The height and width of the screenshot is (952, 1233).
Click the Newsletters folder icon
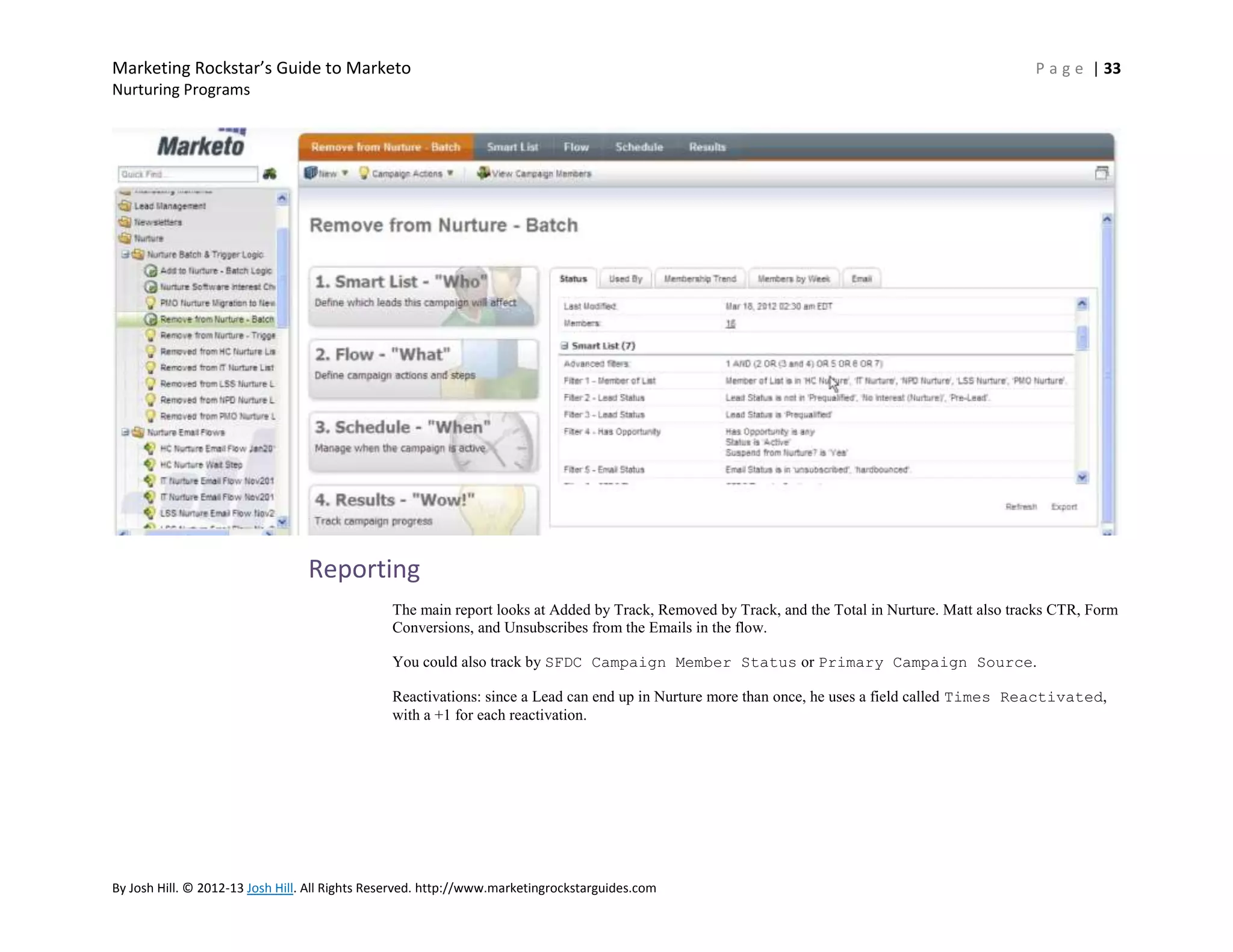point(125,222)
